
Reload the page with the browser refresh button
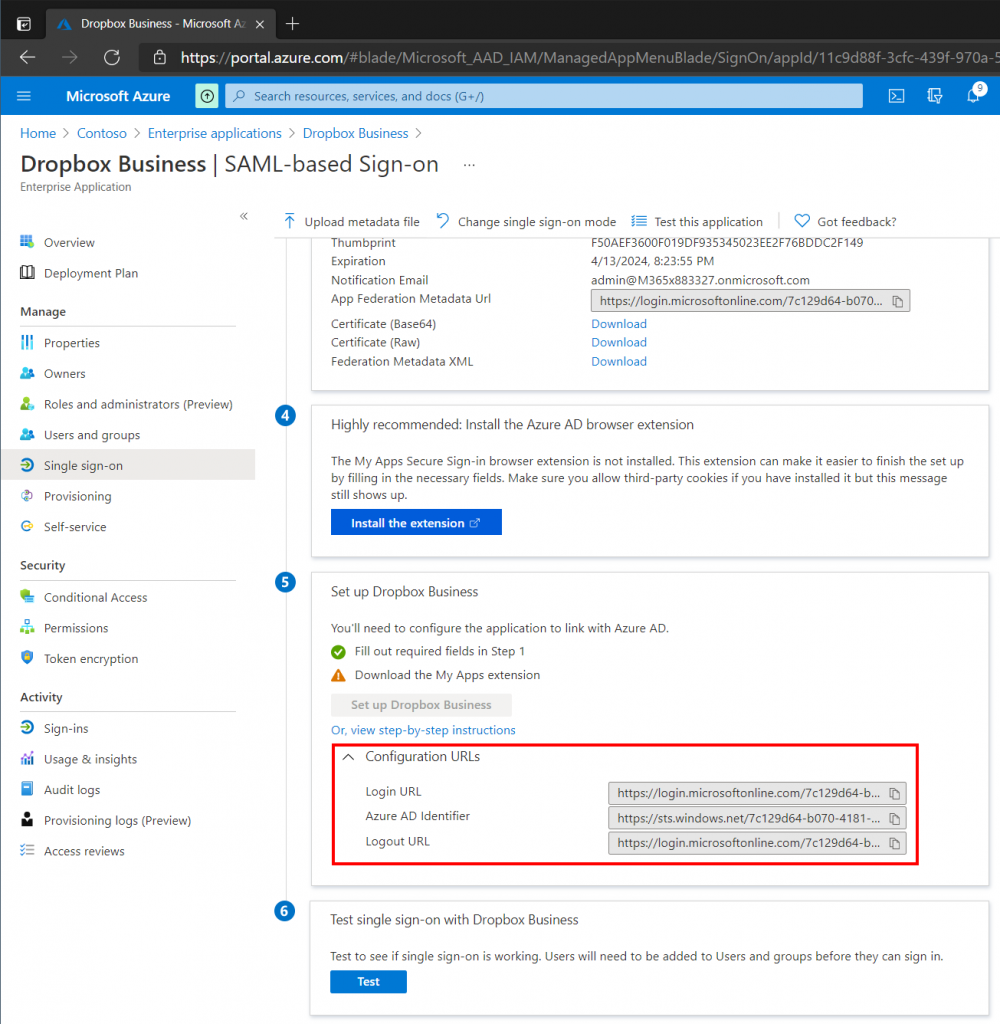112,57
